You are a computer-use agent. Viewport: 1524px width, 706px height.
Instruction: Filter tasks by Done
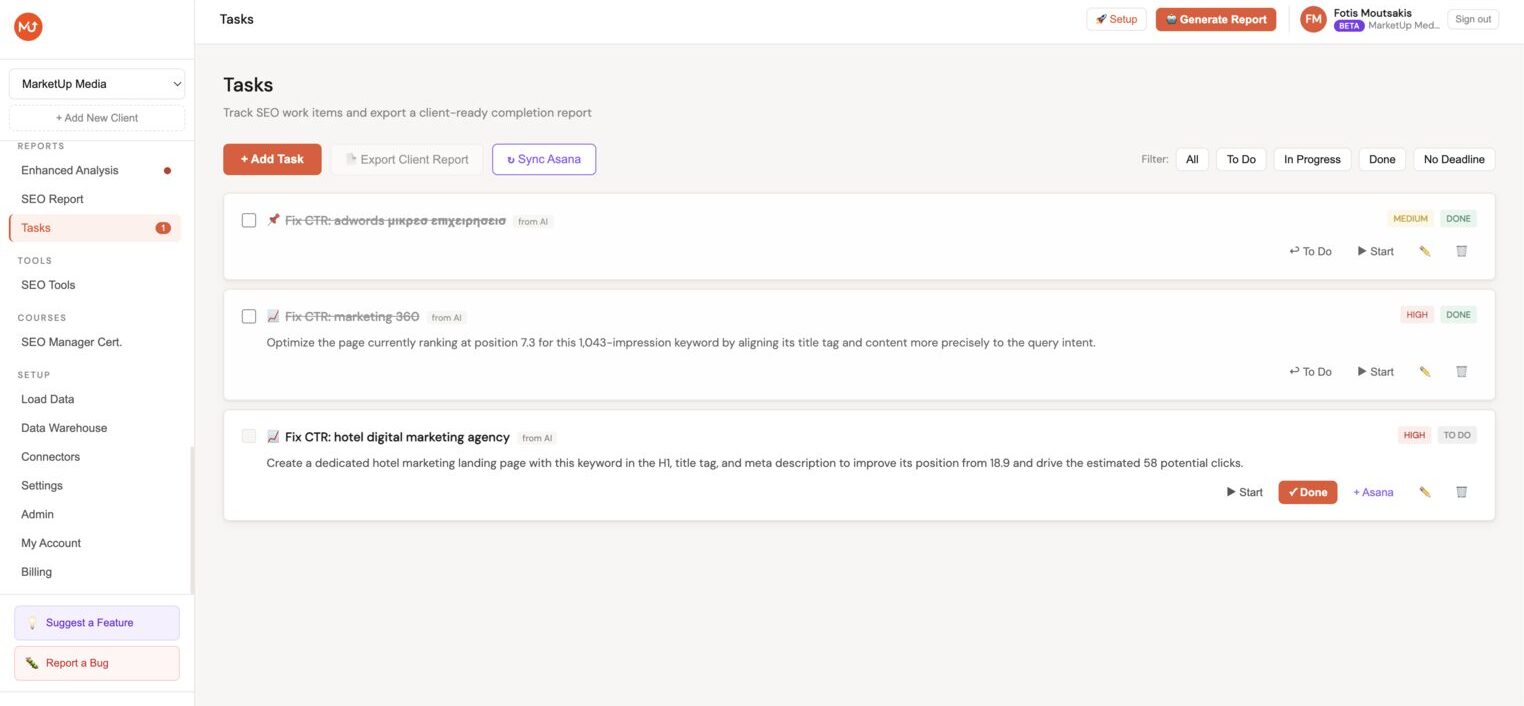click(x=1382, y=159)
